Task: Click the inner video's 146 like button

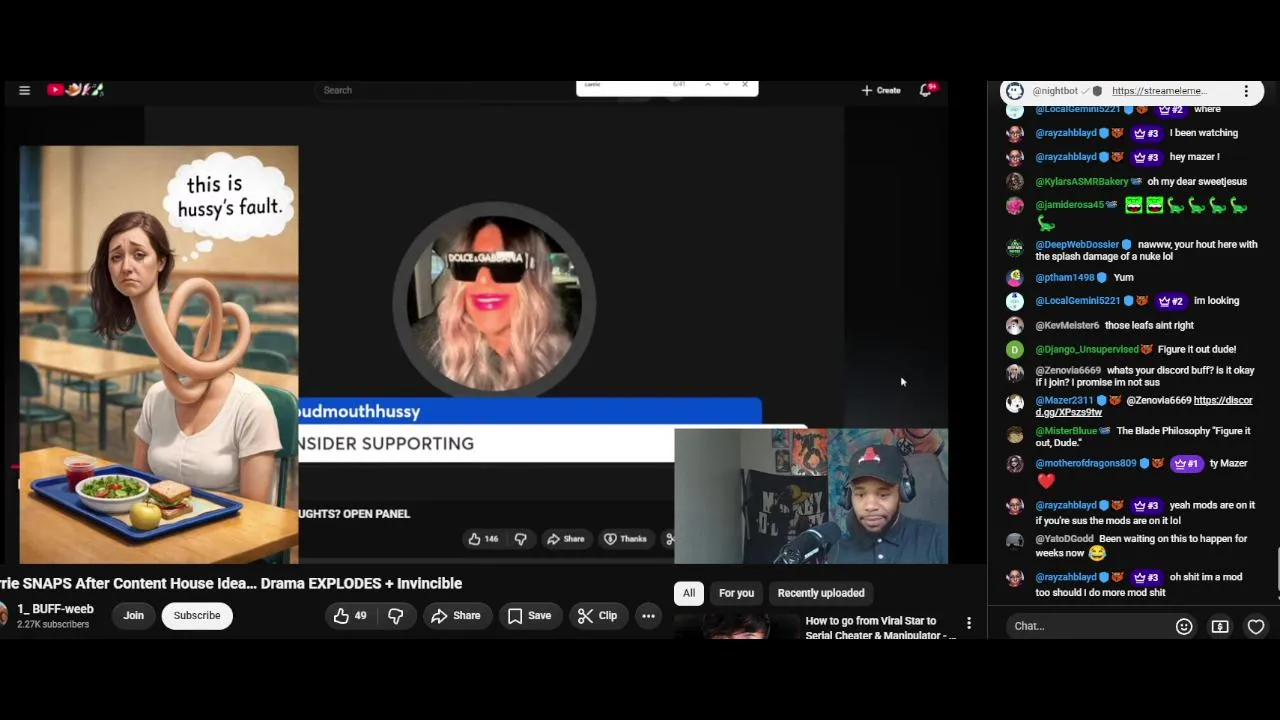Action: [x=483, y=539]
